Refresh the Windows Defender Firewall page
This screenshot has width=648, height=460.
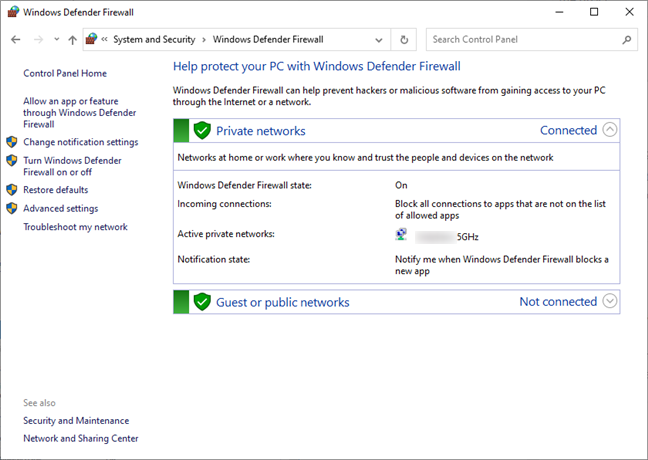click(x=404, y=40)
